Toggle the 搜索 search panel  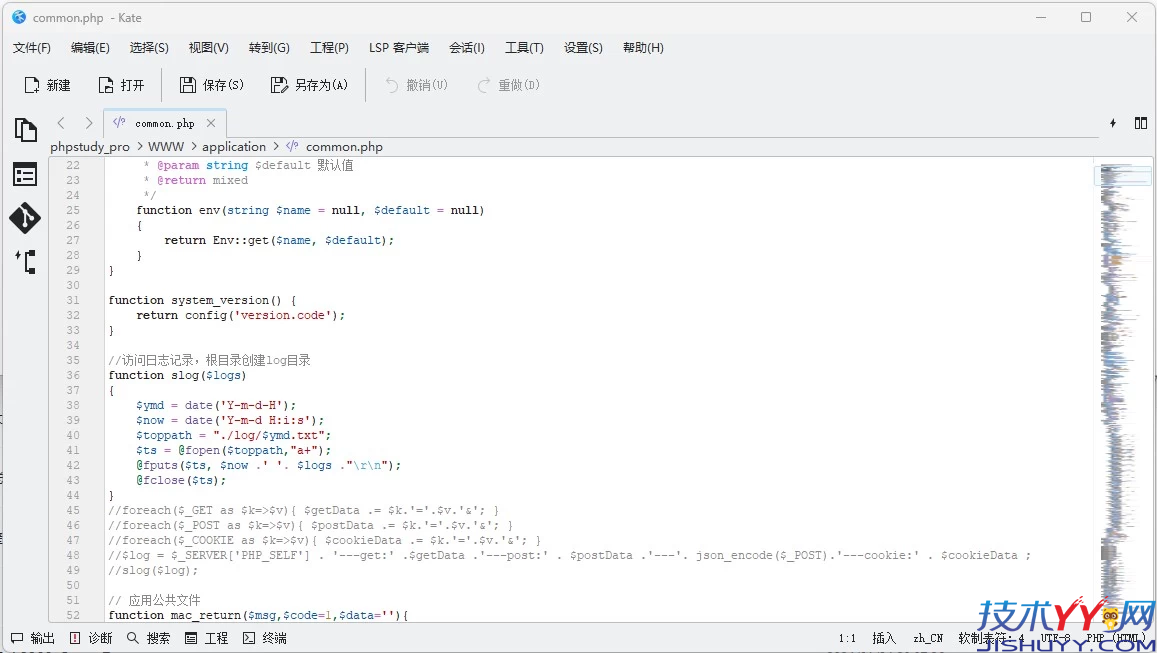point(148,637)
